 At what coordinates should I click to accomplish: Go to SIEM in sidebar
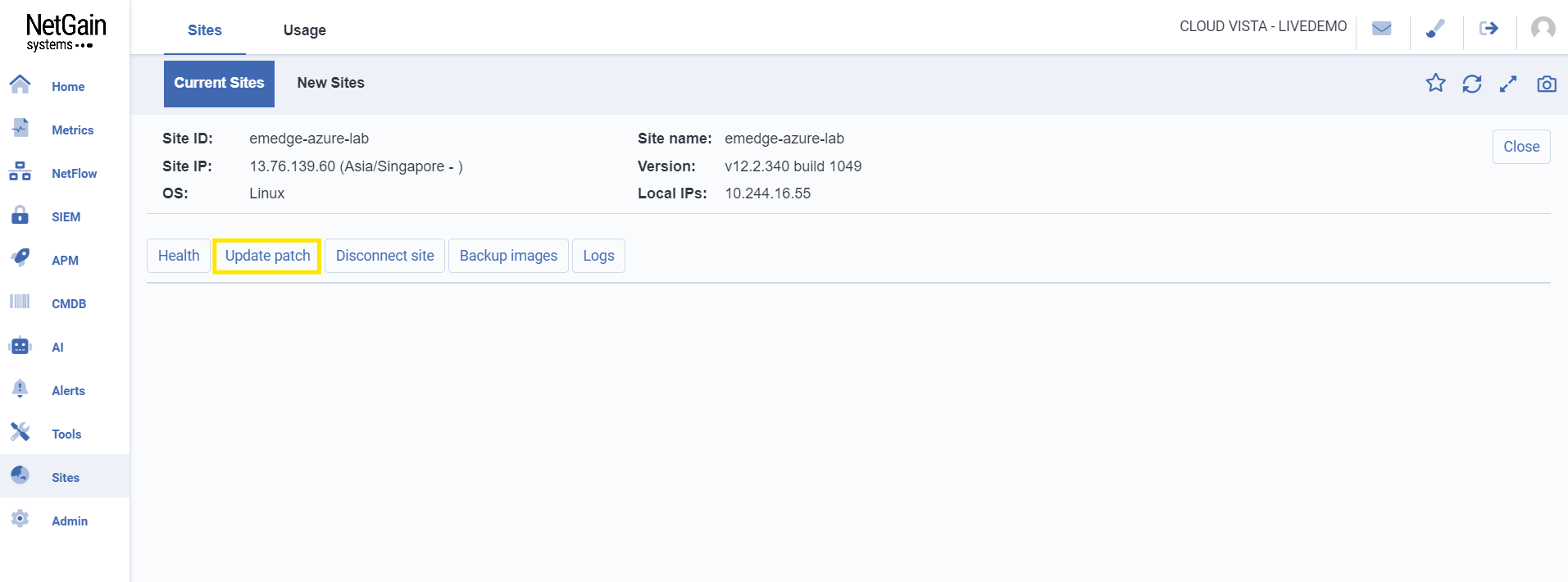66,217
